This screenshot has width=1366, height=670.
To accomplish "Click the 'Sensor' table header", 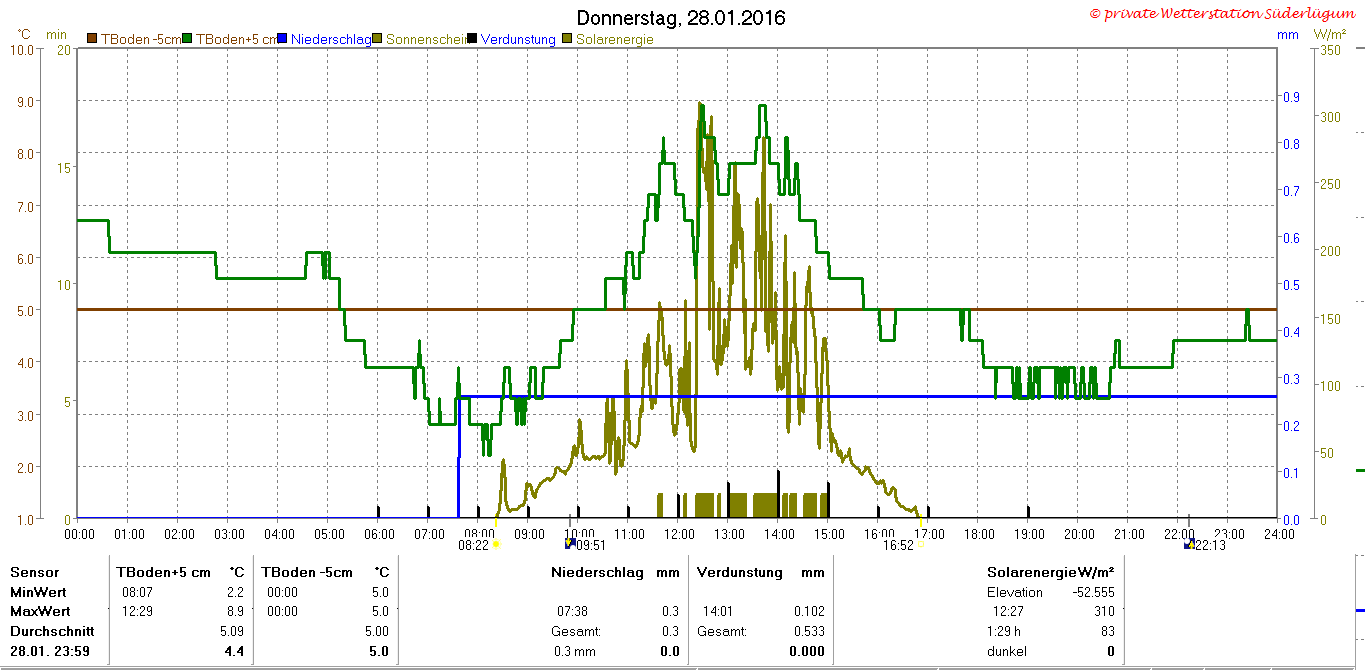I will pyautogui.click(x=35, y=573).
